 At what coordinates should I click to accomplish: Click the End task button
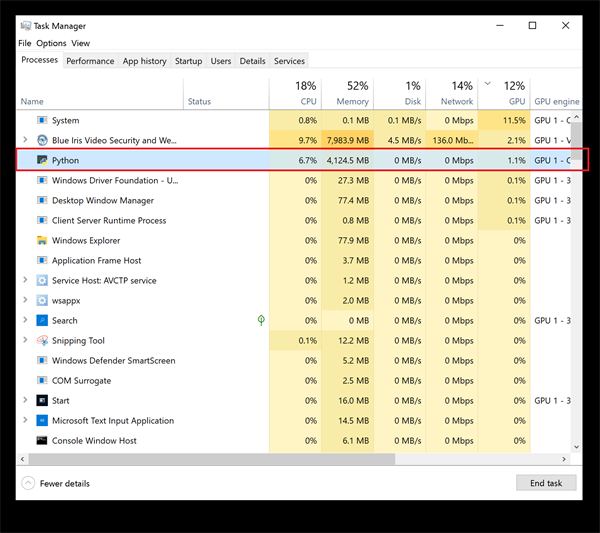point(546,483)
